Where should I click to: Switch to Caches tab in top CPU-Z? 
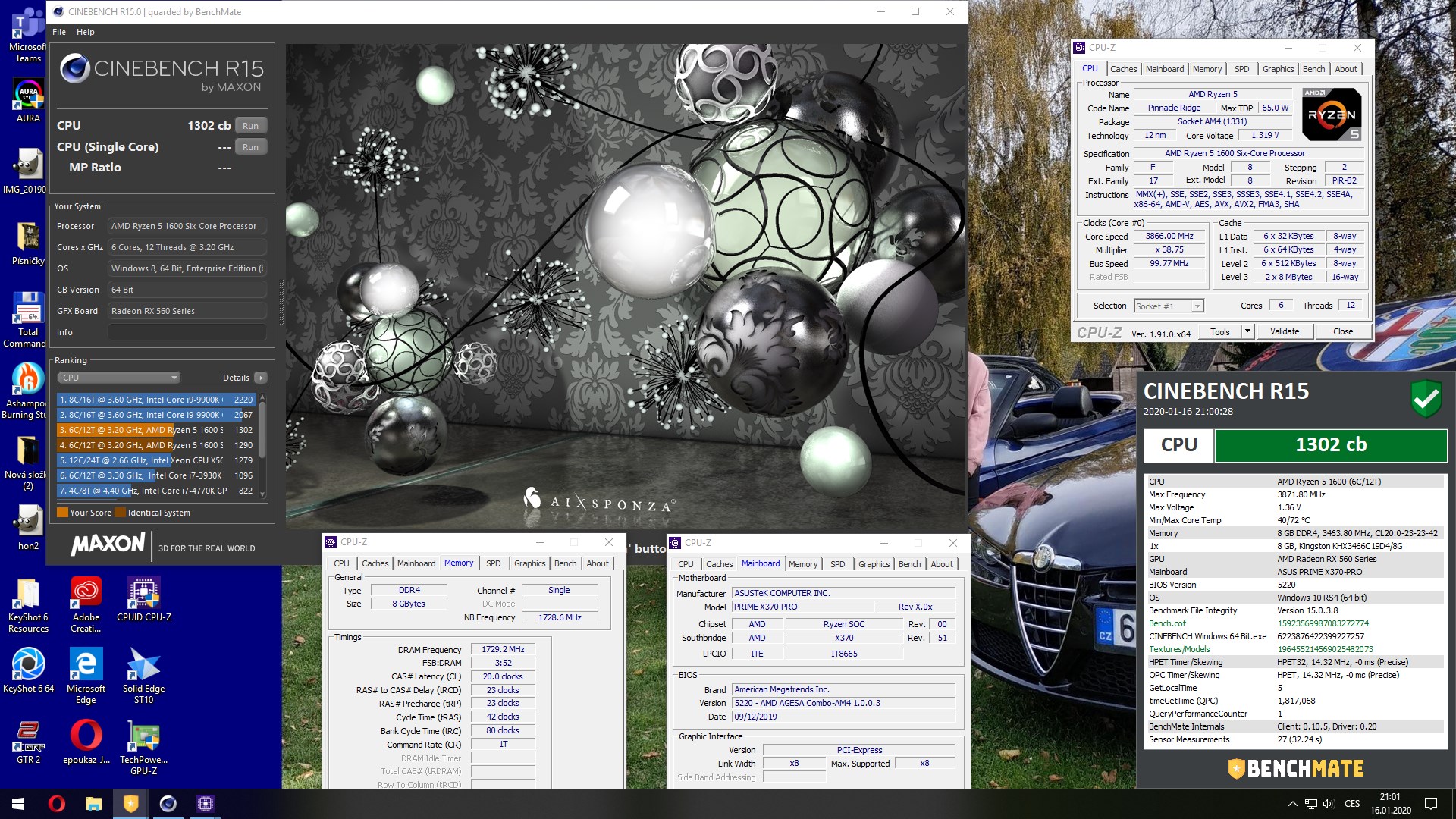click(1123, 69)
